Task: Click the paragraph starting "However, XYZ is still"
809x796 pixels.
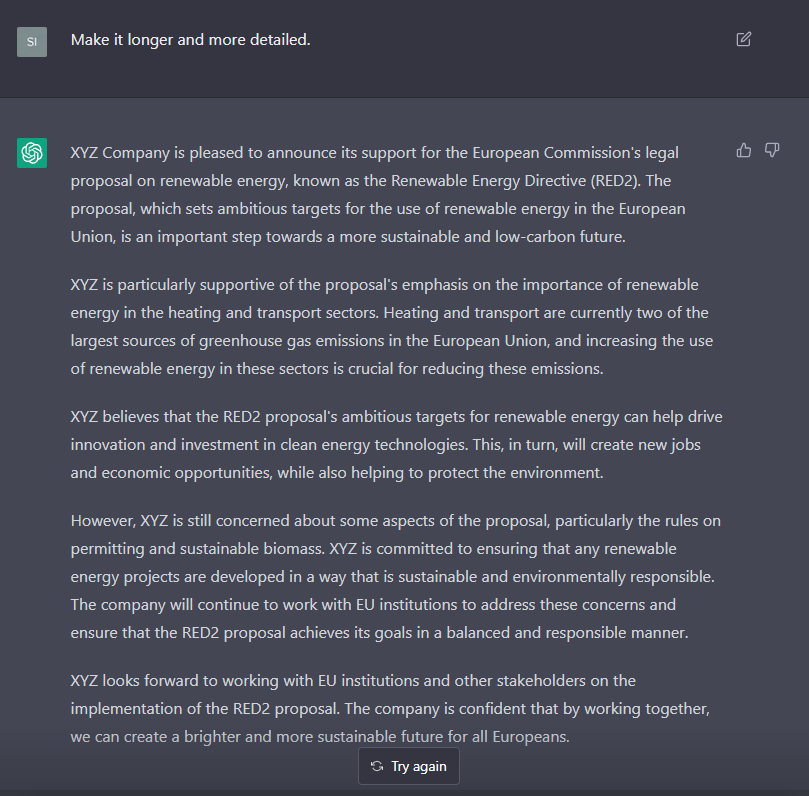Action: (396, 576)
